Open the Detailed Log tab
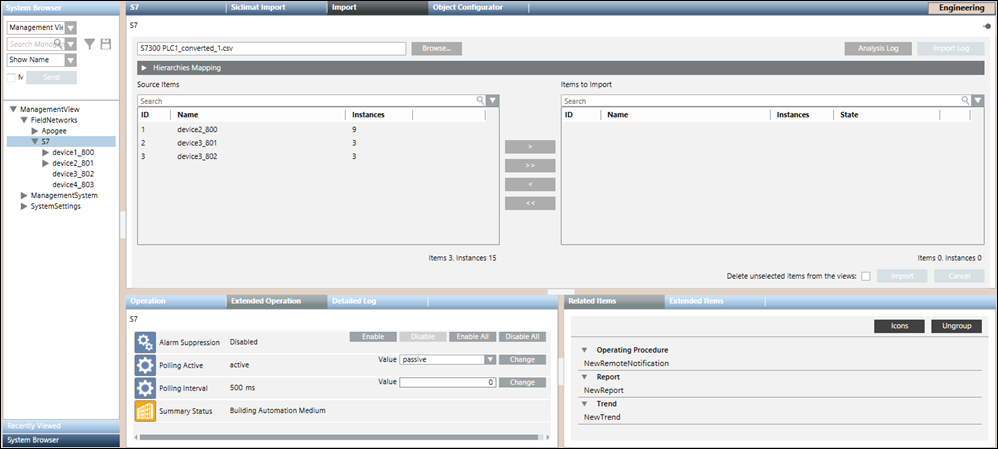This screenshot has width=998, height=449. 354,301
